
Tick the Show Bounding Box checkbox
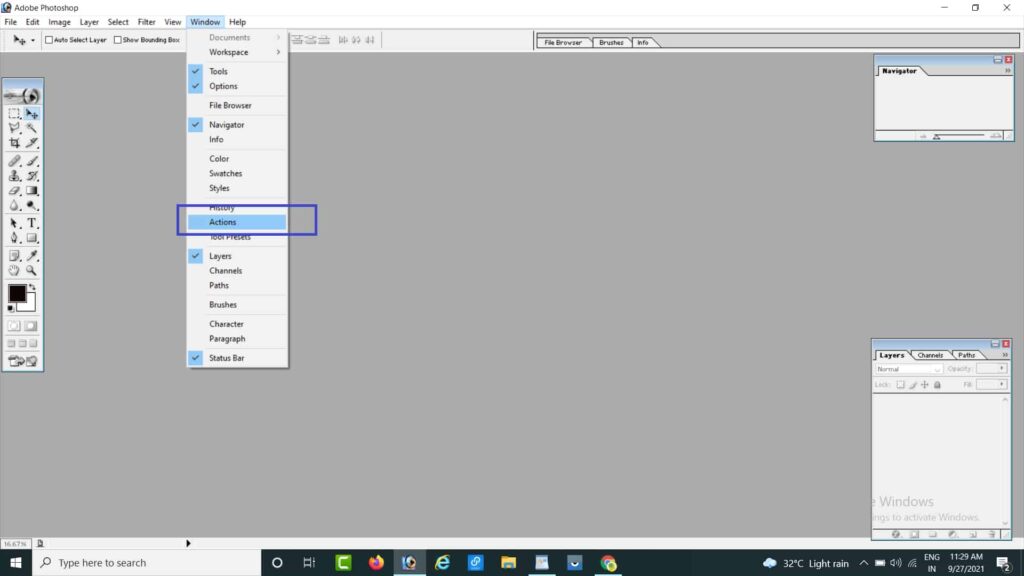[x=117, y=40]
